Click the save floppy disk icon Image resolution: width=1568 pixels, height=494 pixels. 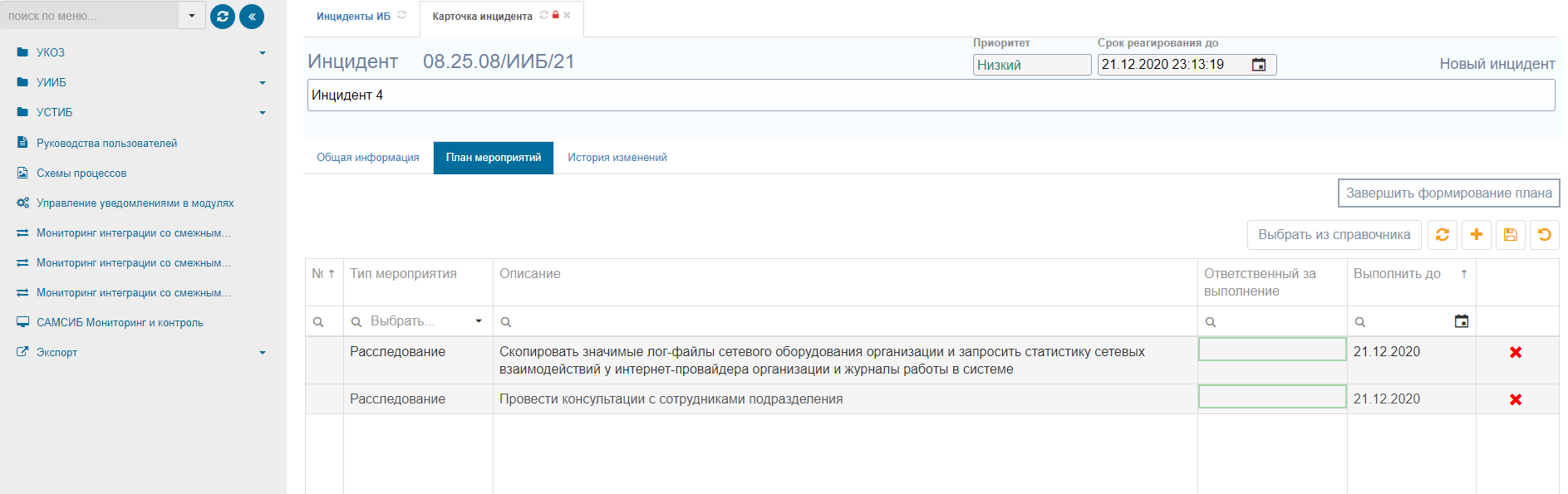[x=1511, y=235]
